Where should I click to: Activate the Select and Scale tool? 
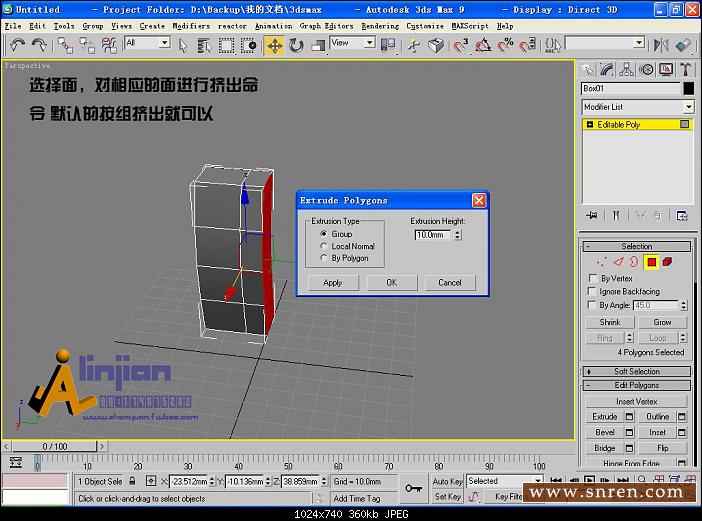[x=318, y=45]
